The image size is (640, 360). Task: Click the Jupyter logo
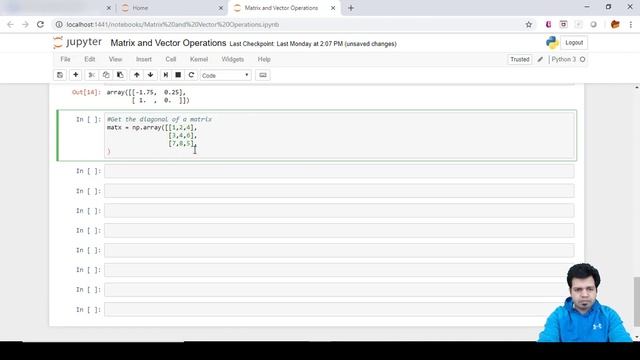(78, 42)
